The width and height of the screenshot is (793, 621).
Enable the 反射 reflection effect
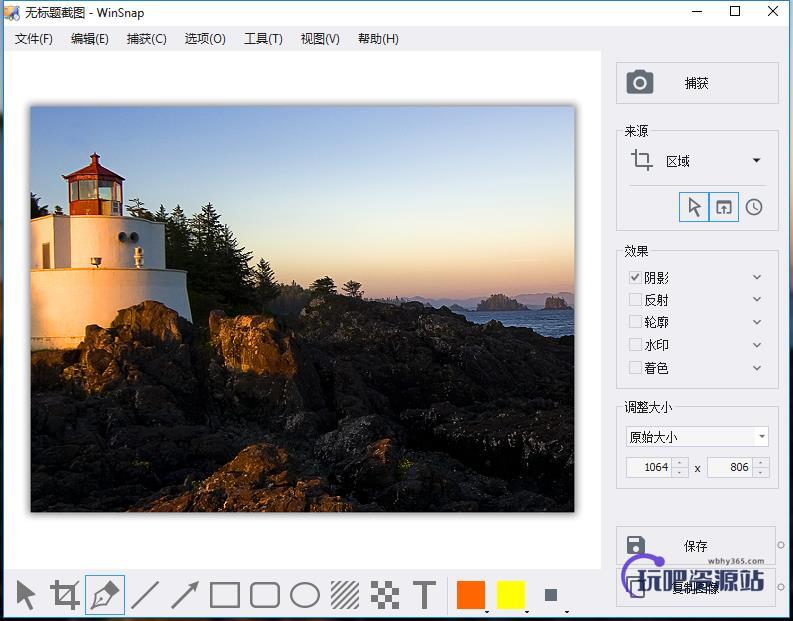pos(635,300)
